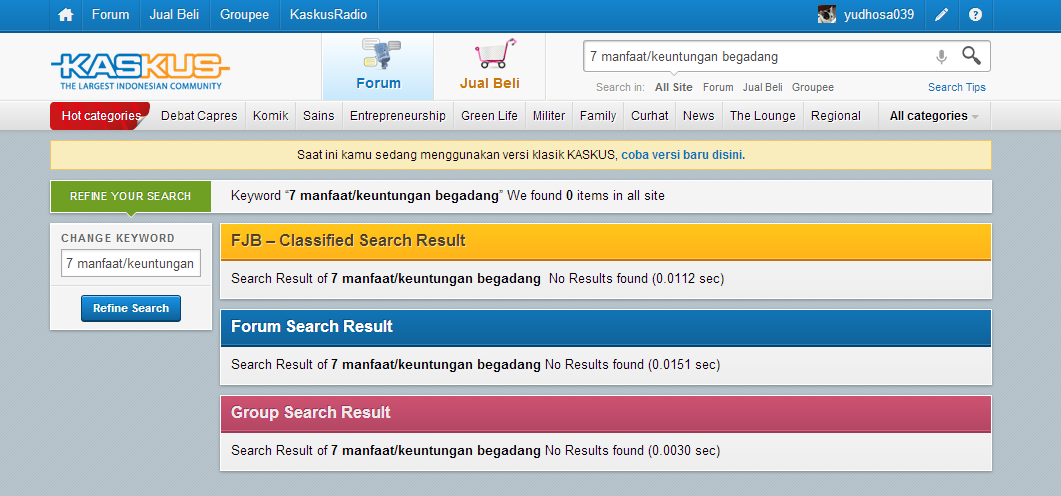Viewport: 1061px width, 496px height.
Task: Follow the 'coba versi baru disini' link
Action: (x=683, y=155)
